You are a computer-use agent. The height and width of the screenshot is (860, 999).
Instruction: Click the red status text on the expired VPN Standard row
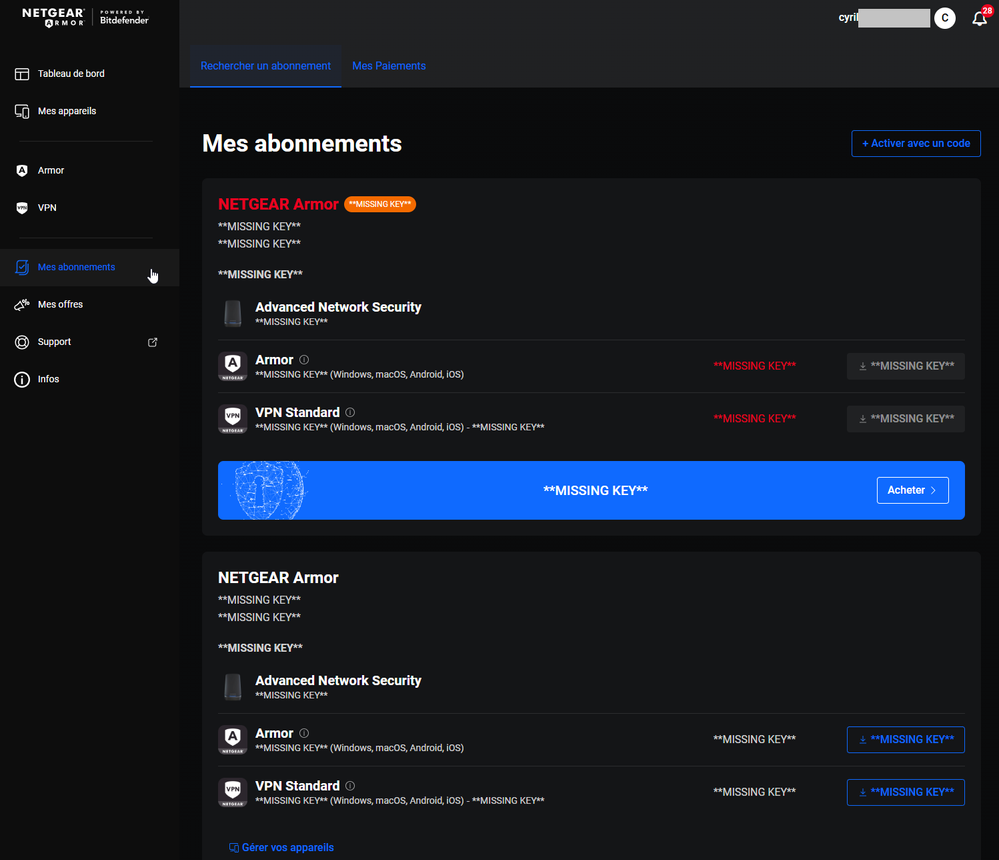pyautogui.click(x=754, y=419)
